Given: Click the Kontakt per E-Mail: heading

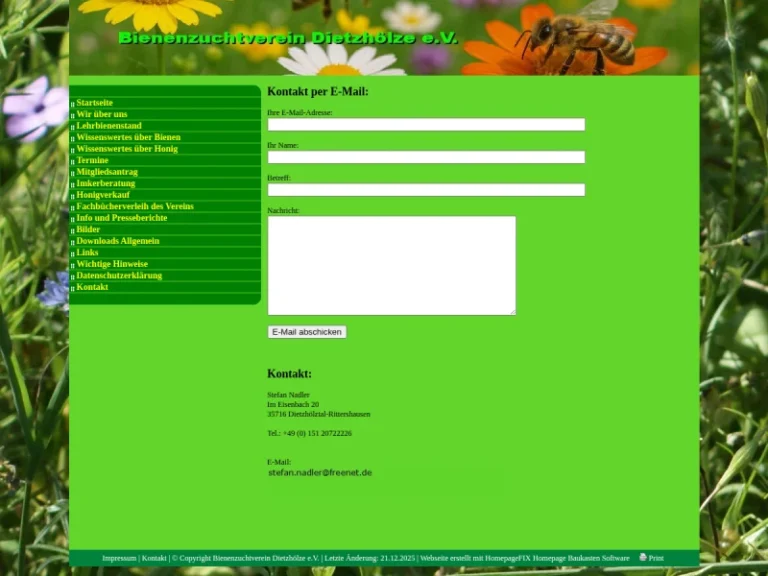Looking at the screenshot, I should [x=318, y=92].
